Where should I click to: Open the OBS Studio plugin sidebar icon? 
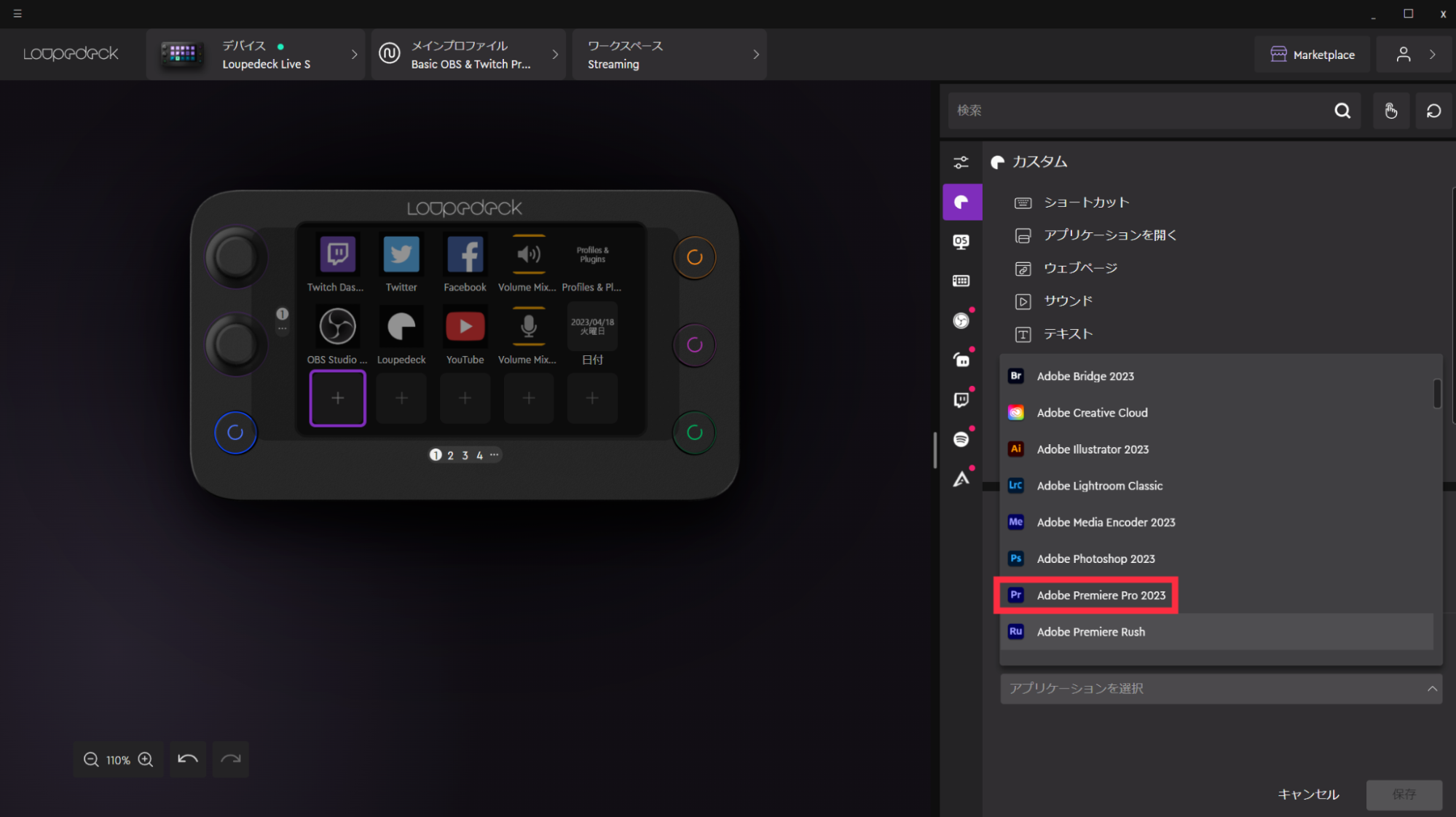pos(961,320)
